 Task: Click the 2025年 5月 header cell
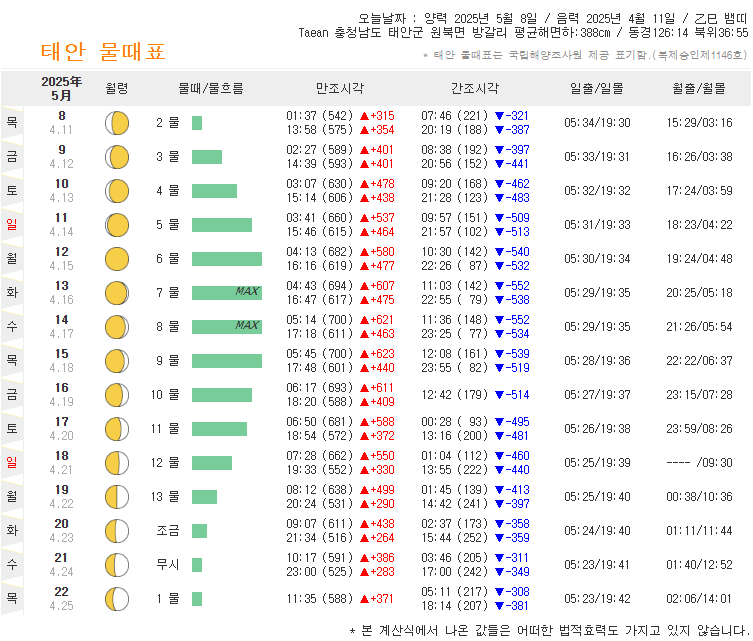coord(61,88)
